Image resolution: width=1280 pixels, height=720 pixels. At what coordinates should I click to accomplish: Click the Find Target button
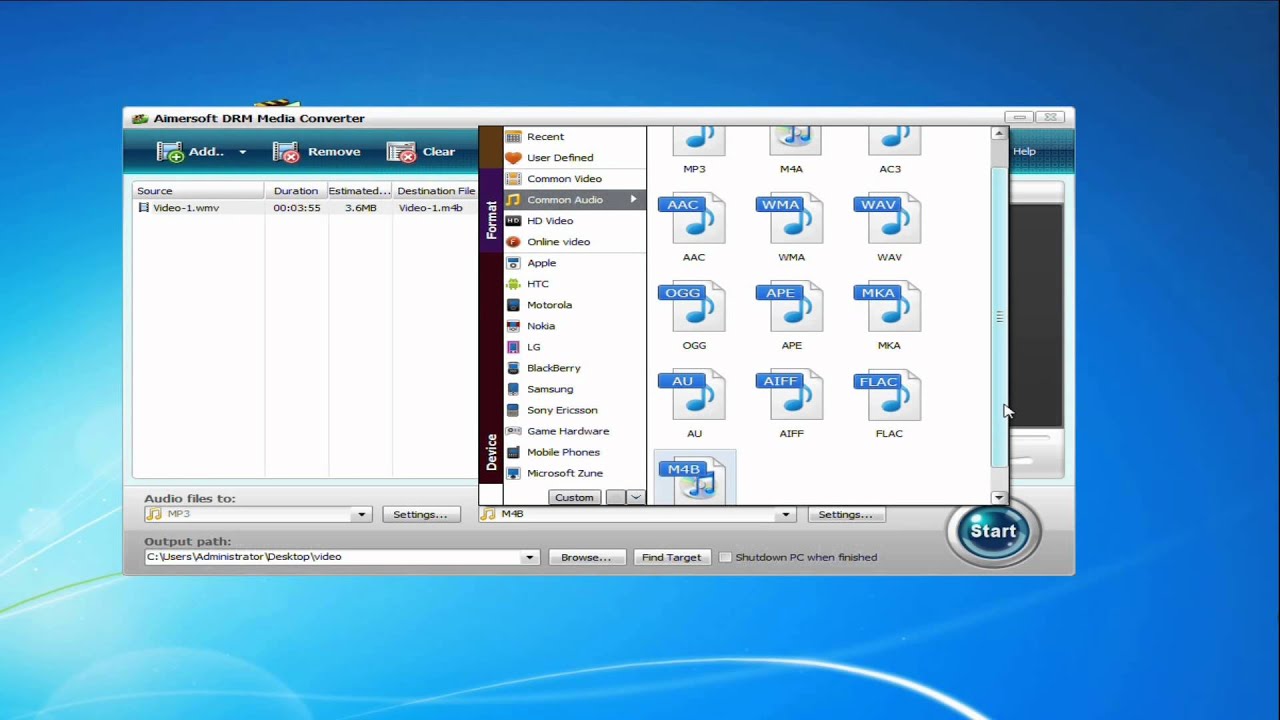coord(671,557)
